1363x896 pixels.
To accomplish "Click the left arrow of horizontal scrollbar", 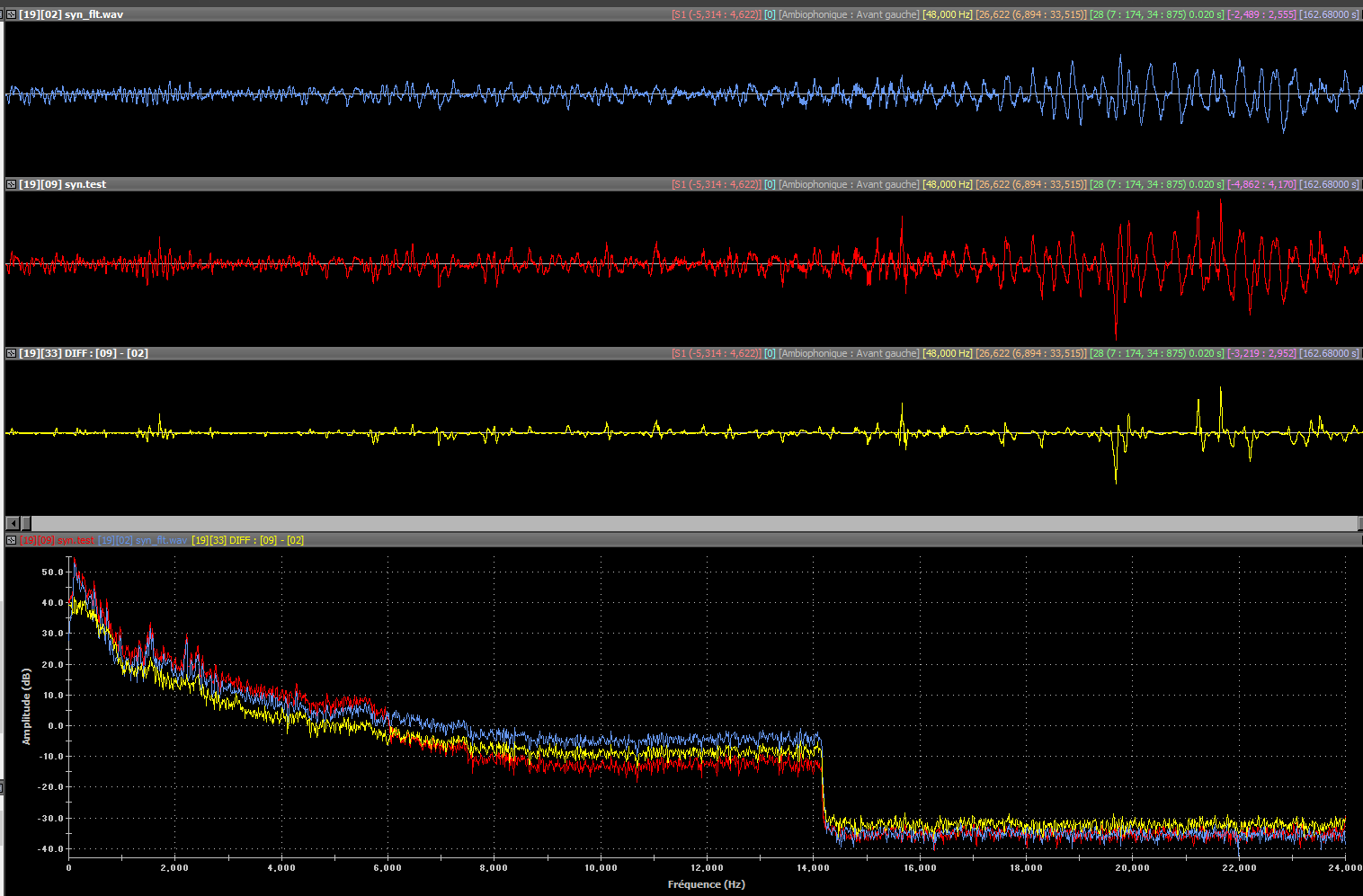I will (13, 523).
